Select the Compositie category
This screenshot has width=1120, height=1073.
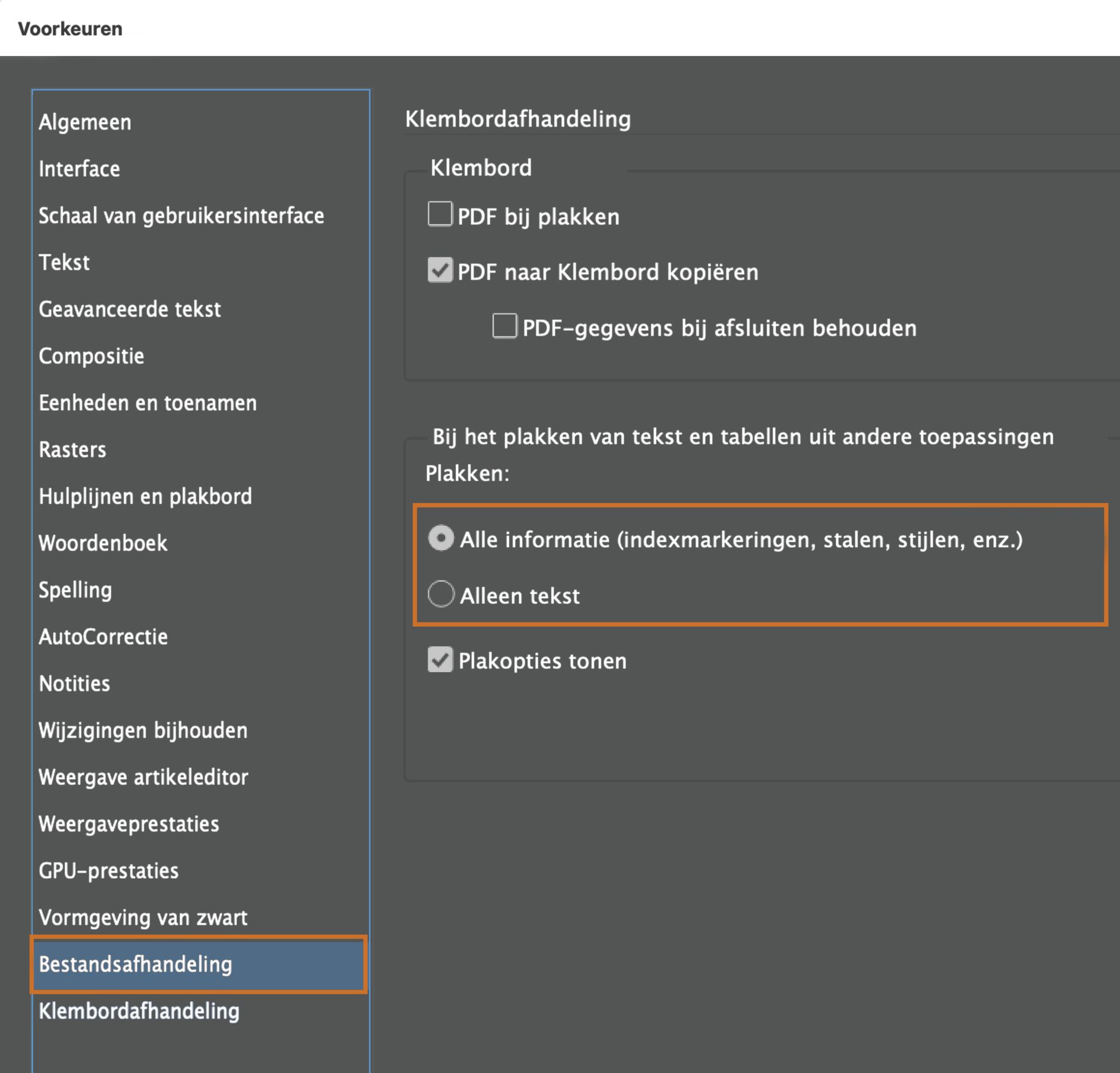click(91, 355)
